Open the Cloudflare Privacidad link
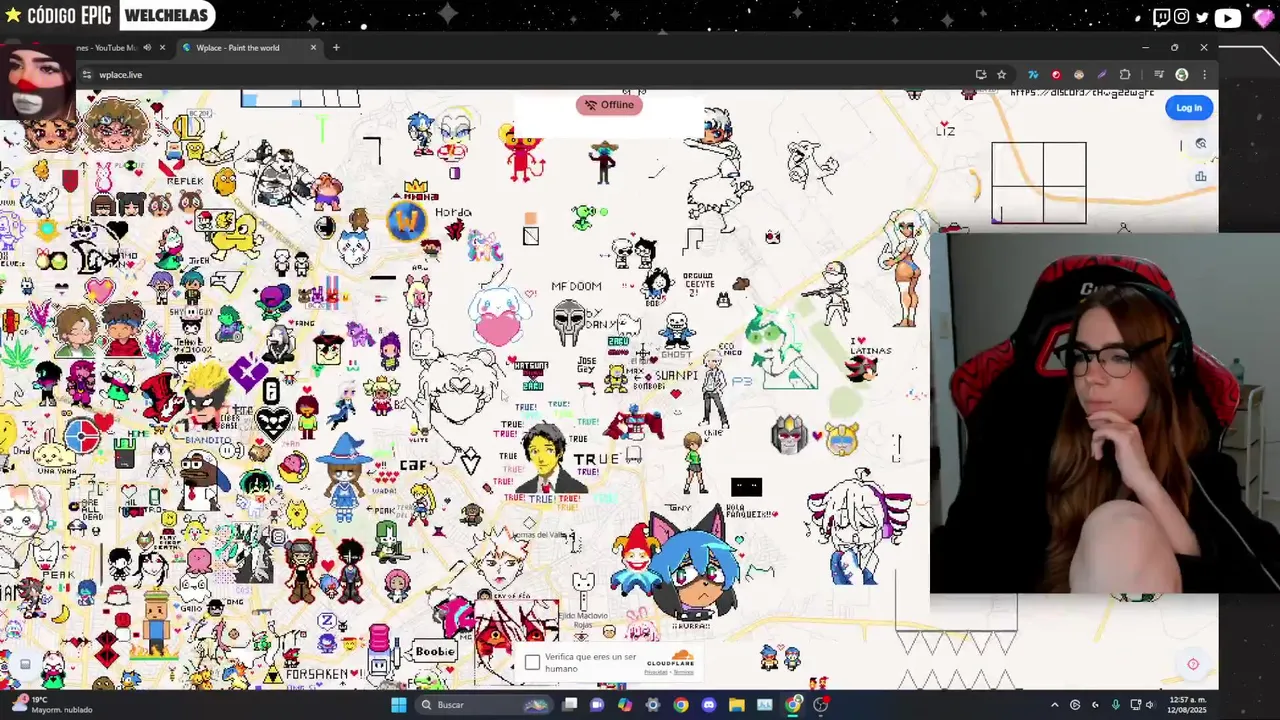This screenshot has height=720, width=1280. tap(656, 672)
